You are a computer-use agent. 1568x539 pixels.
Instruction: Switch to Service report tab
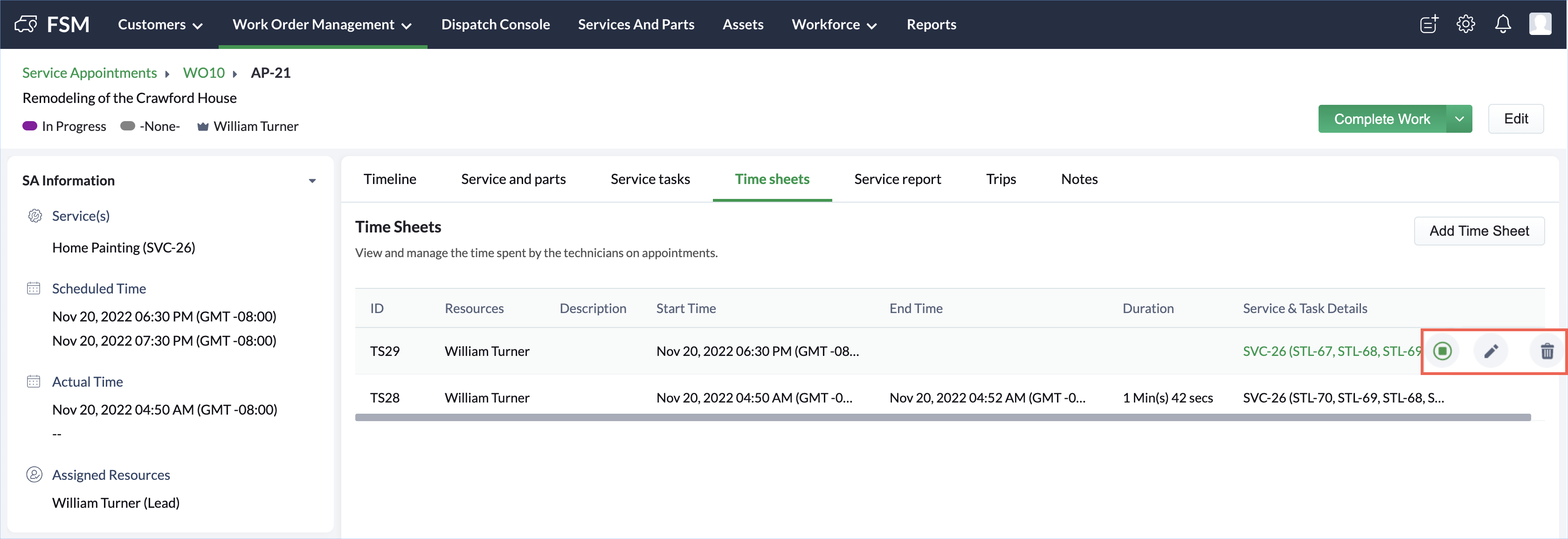click(x=897, y=179)
